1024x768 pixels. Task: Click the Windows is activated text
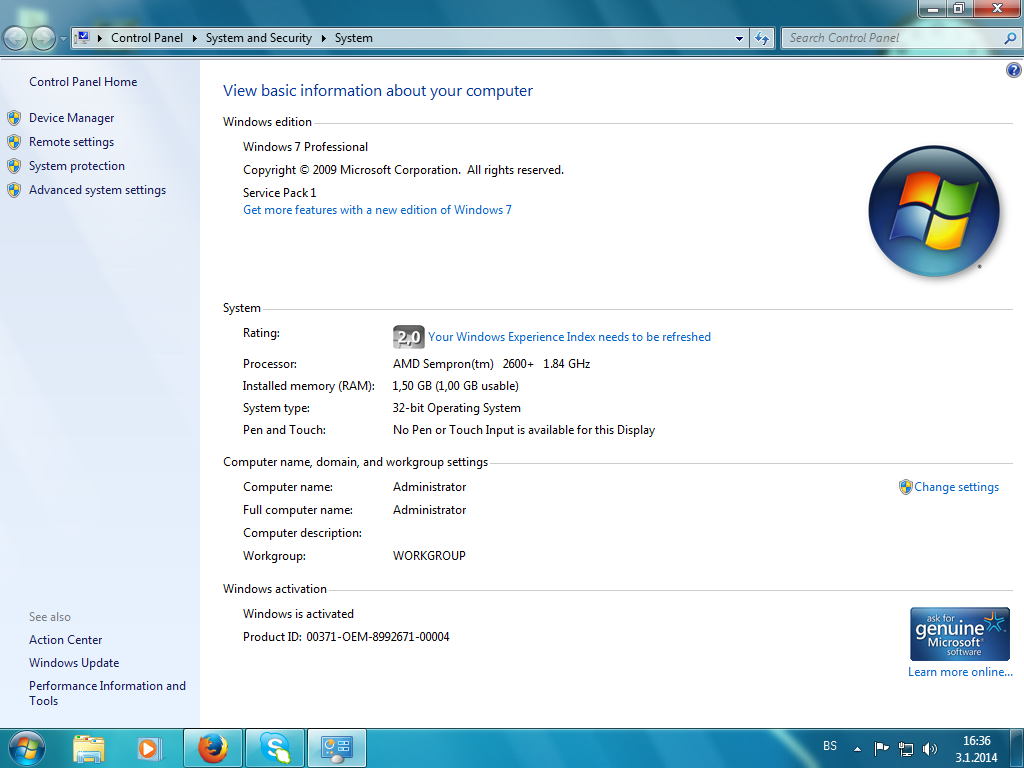[298, 614]
